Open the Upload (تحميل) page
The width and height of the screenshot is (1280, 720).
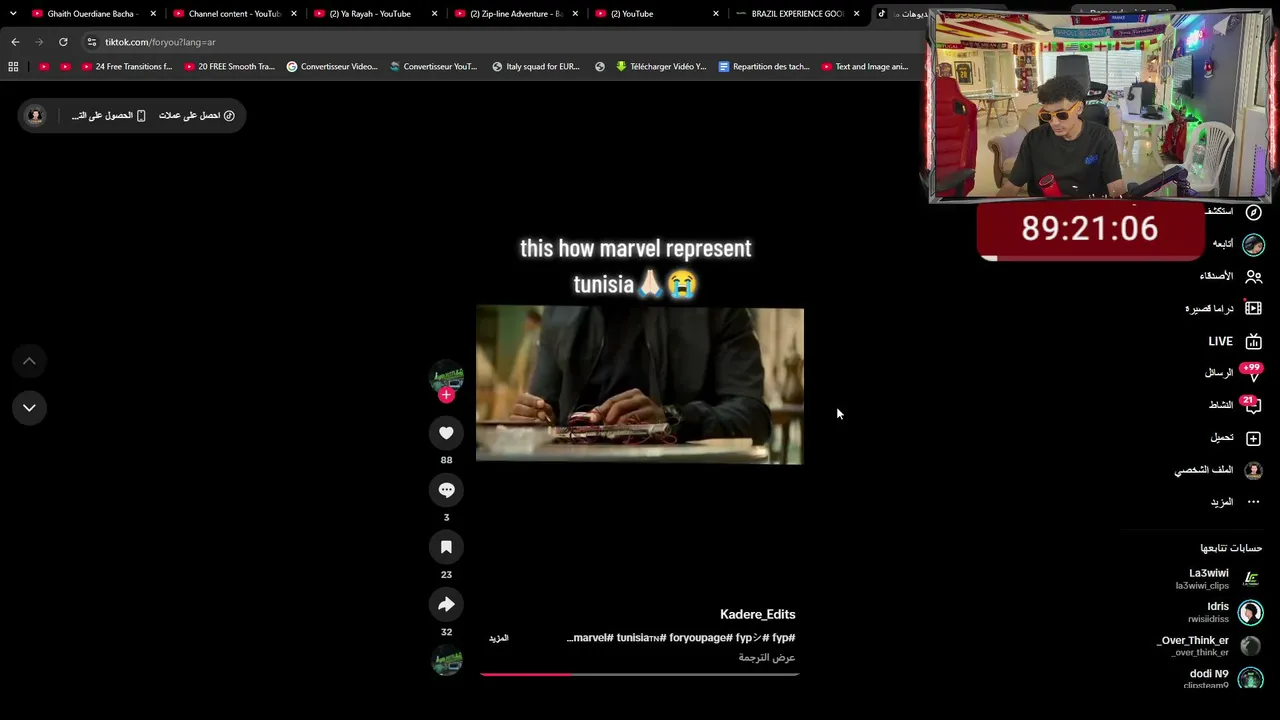1236,438
